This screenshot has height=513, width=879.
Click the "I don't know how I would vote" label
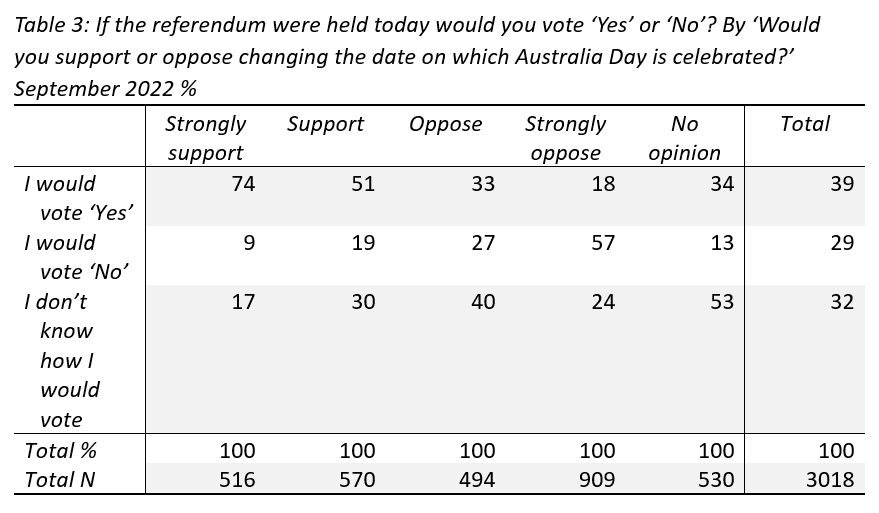point(65,360)
